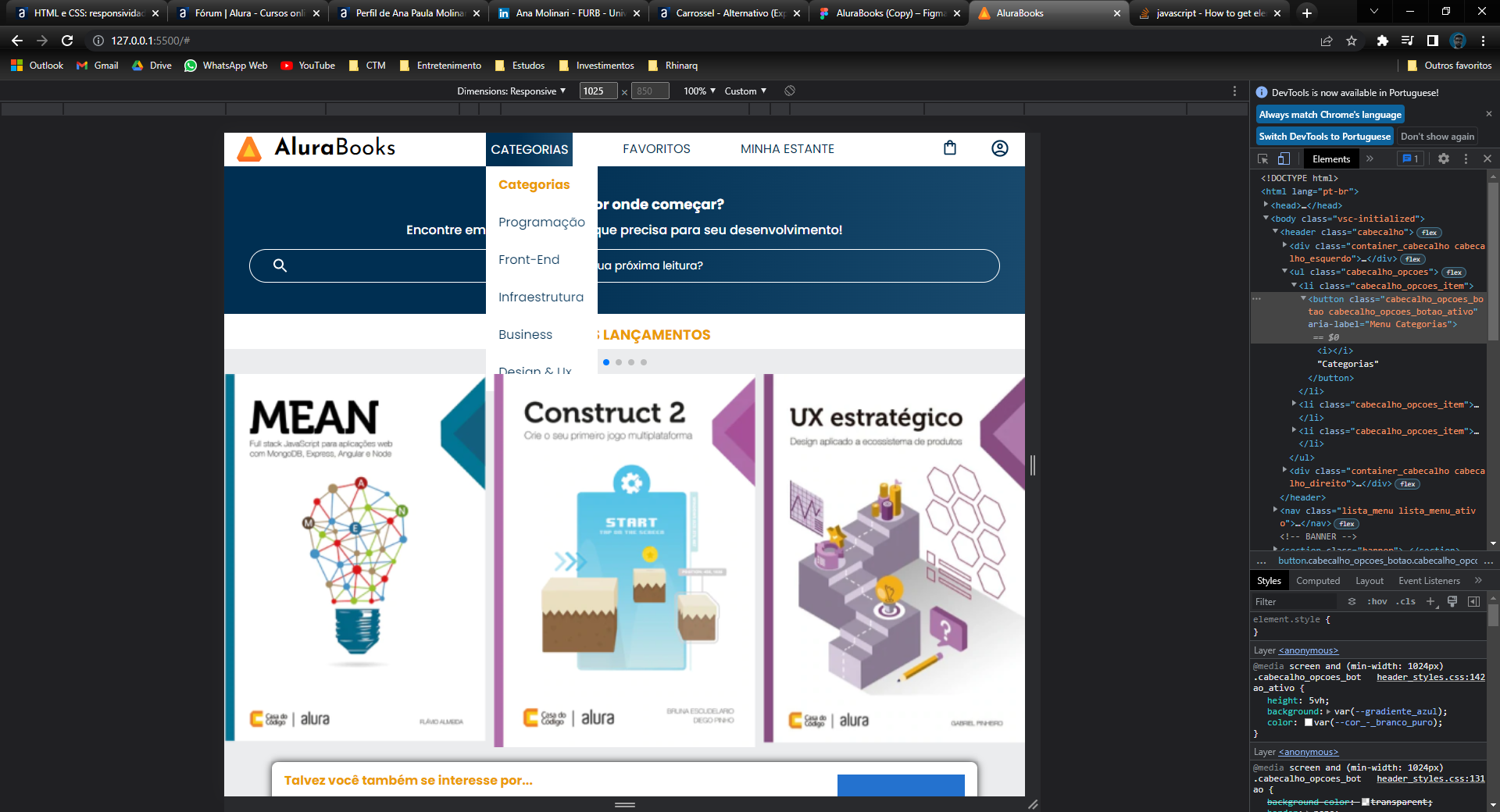Choose Programação in the categories menu
Screen dimensions: 1500x812
click(x=541, y=222)
